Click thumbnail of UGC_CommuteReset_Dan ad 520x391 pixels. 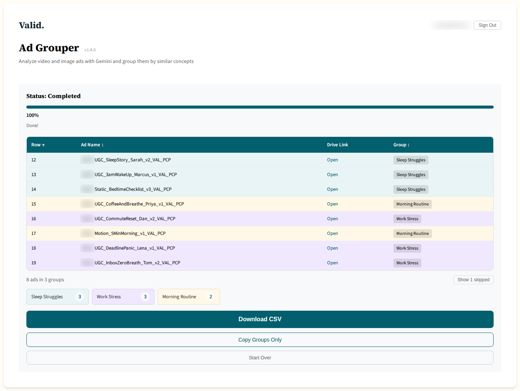[x=86, y=219]
